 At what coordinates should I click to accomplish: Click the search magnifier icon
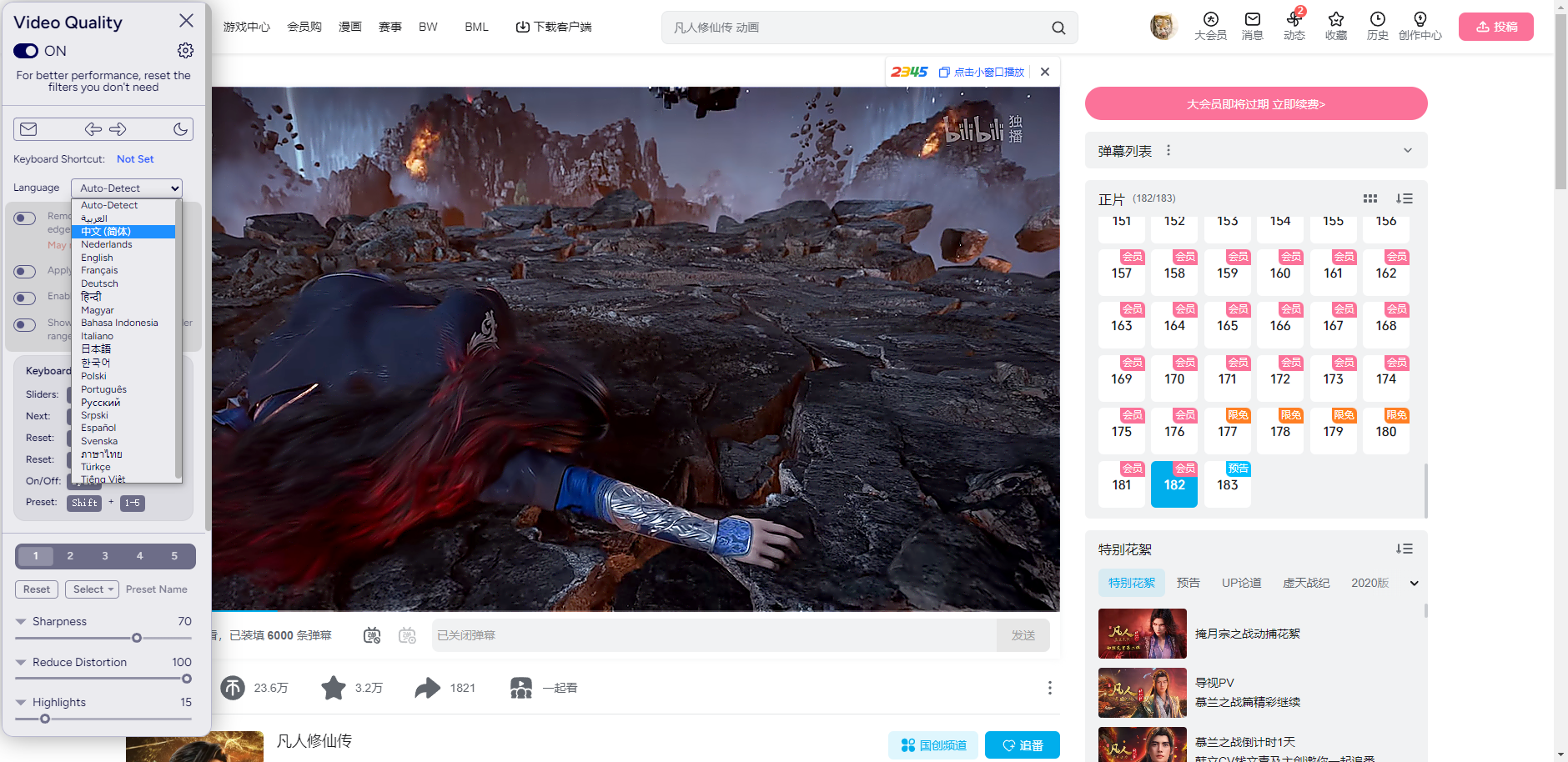[x=1058, y=28]
